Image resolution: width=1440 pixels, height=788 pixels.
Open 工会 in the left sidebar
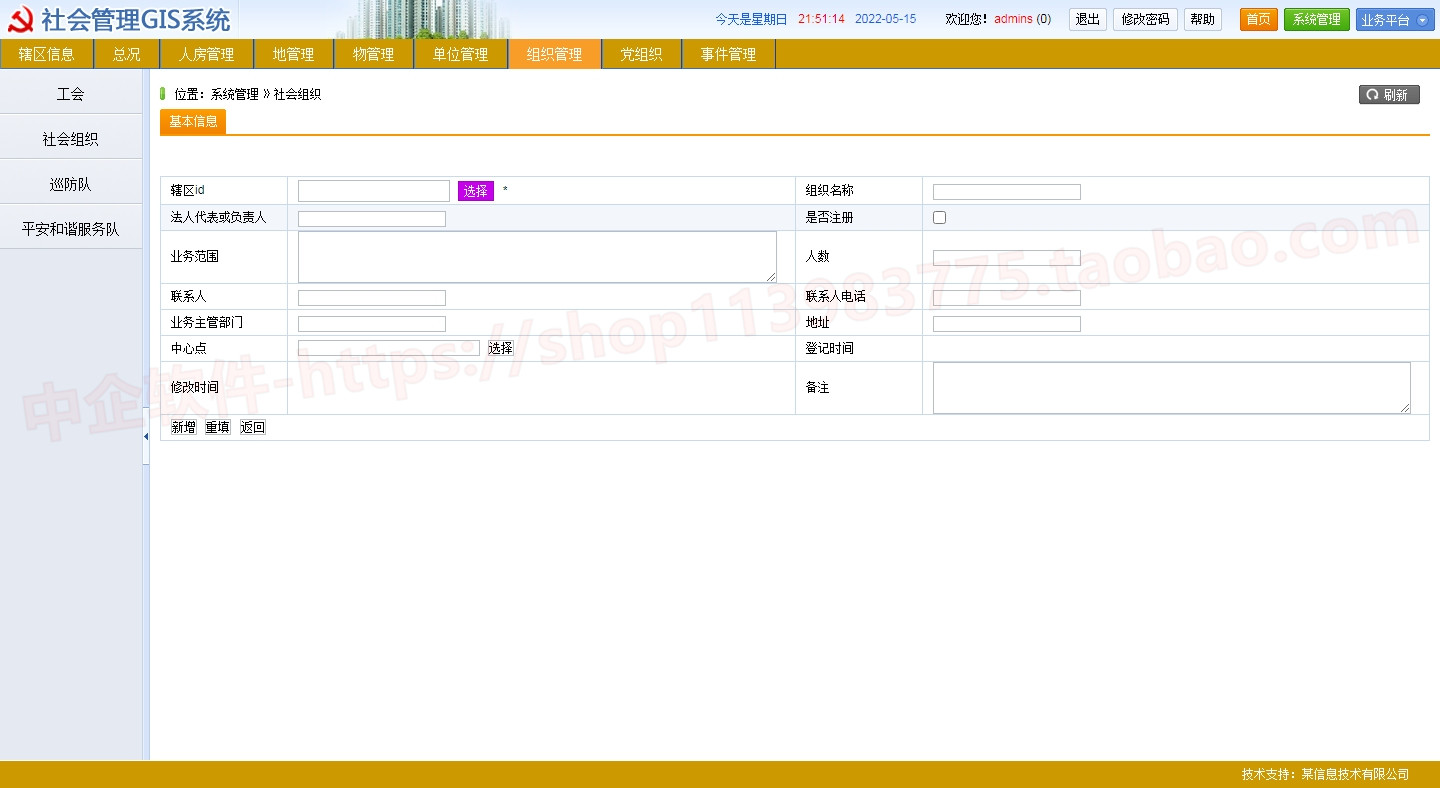(71, 94)
